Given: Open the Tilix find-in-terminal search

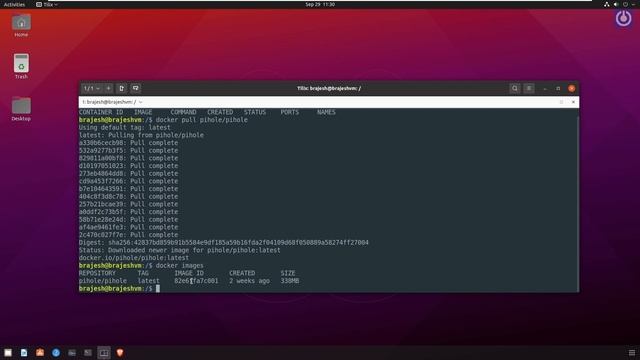Looking at the screenshot, I should tap(515, 88).
